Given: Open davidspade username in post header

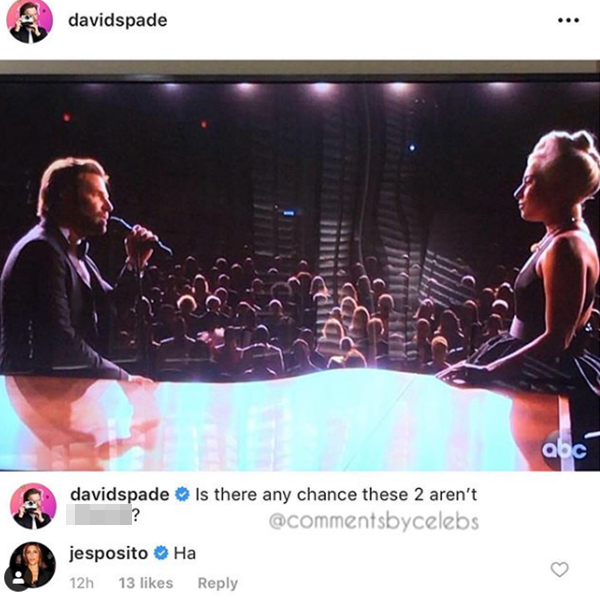Looking at the screenshot, I should point(118,20).
